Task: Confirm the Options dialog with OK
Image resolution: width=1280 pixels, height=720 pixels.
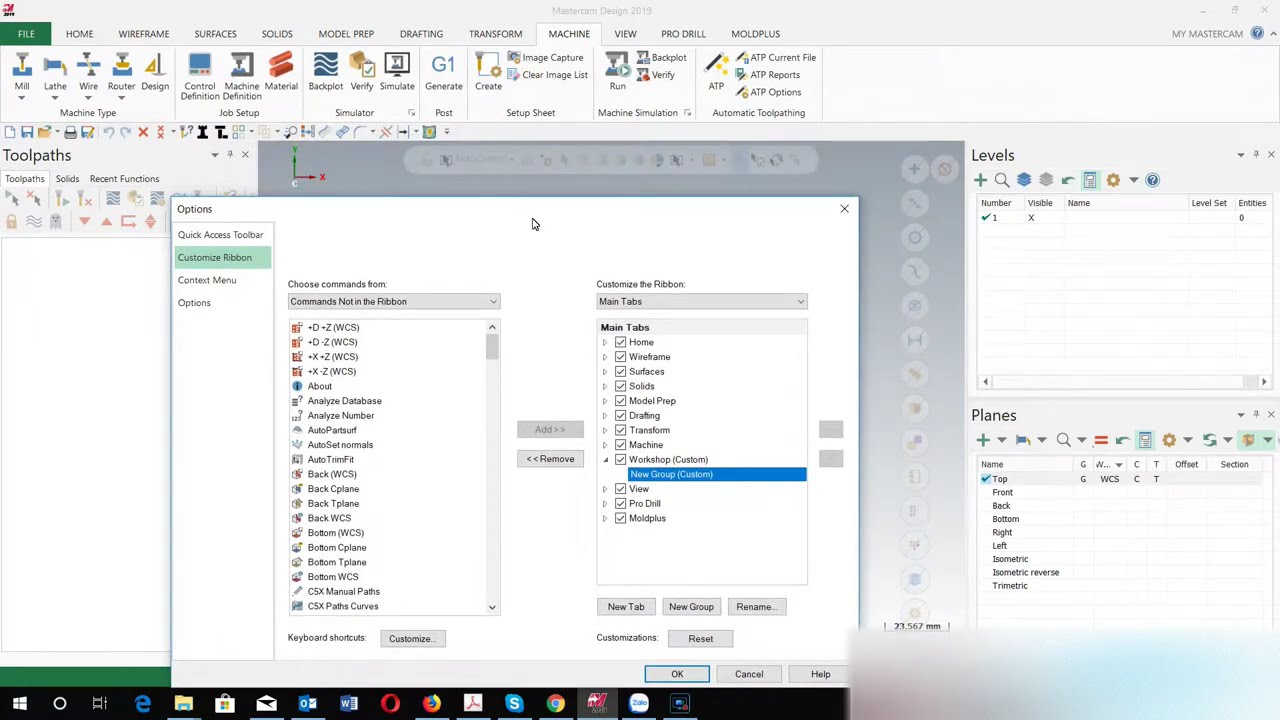Action: point(677,674)
